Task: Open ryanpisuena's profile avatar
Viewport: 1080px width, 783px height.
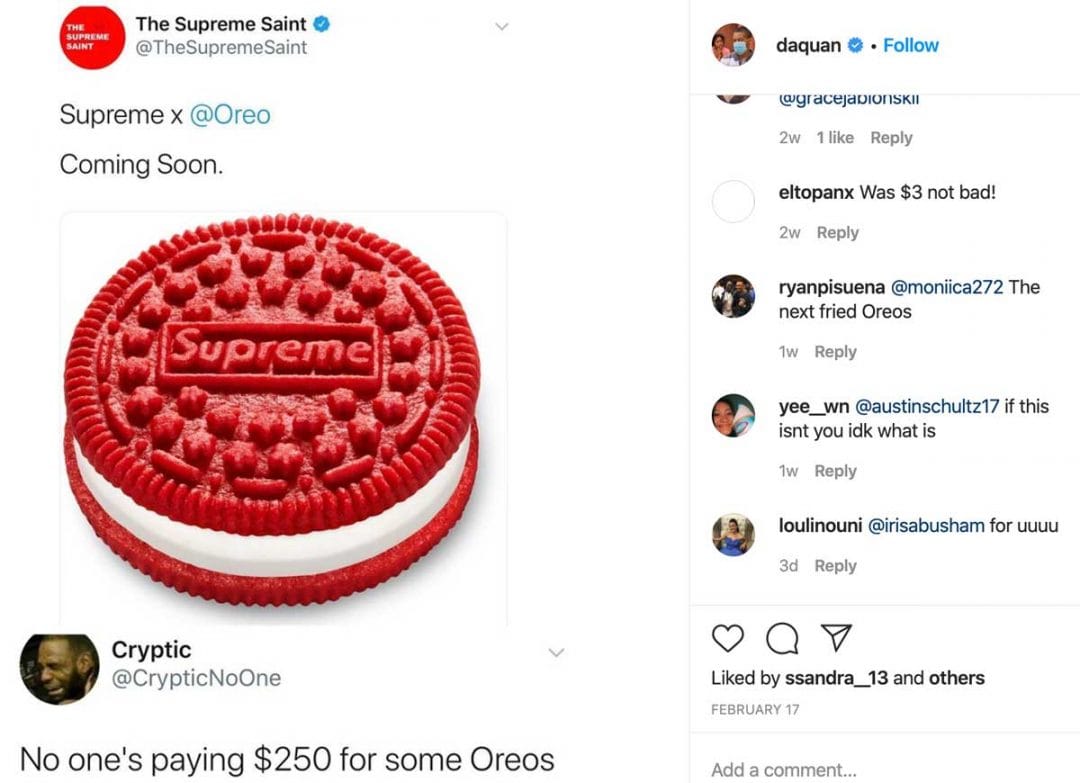Action: [732, 296]
